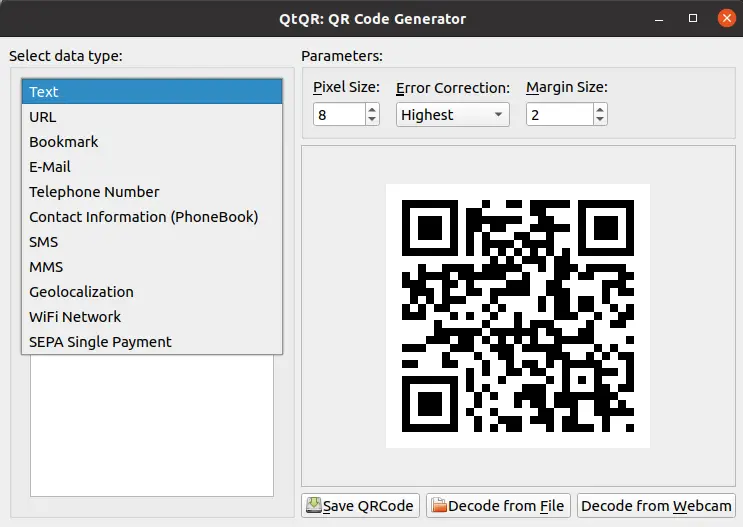Click Decode from File button
This screenshot has height=527, width=743.
point(498,506)
